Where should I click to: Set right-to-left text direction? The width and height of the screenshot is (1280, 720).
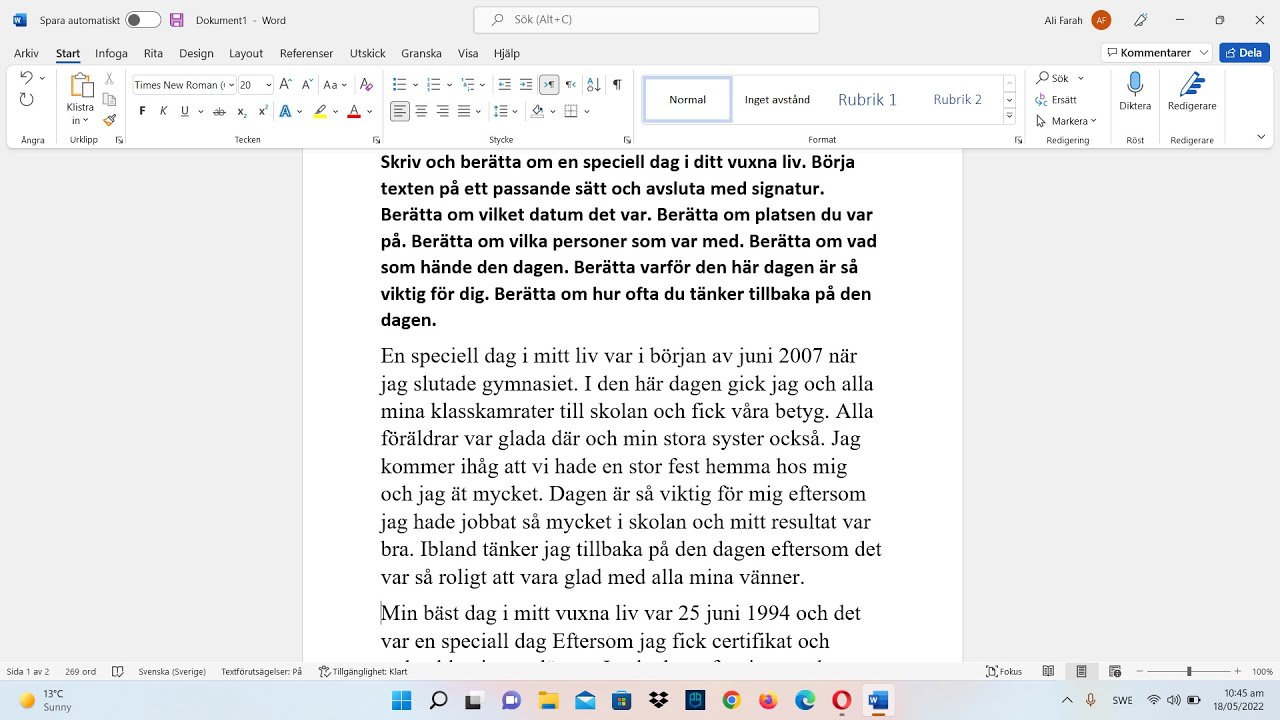tap(570, 85)
